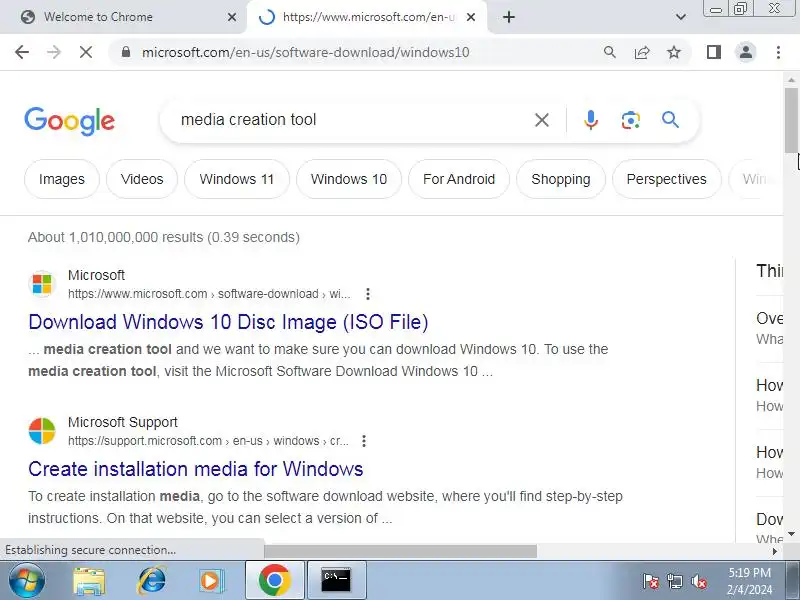The height and width of the screenshot is (600, 800).
Task: Share this page icon
Action: pos(642,52)
